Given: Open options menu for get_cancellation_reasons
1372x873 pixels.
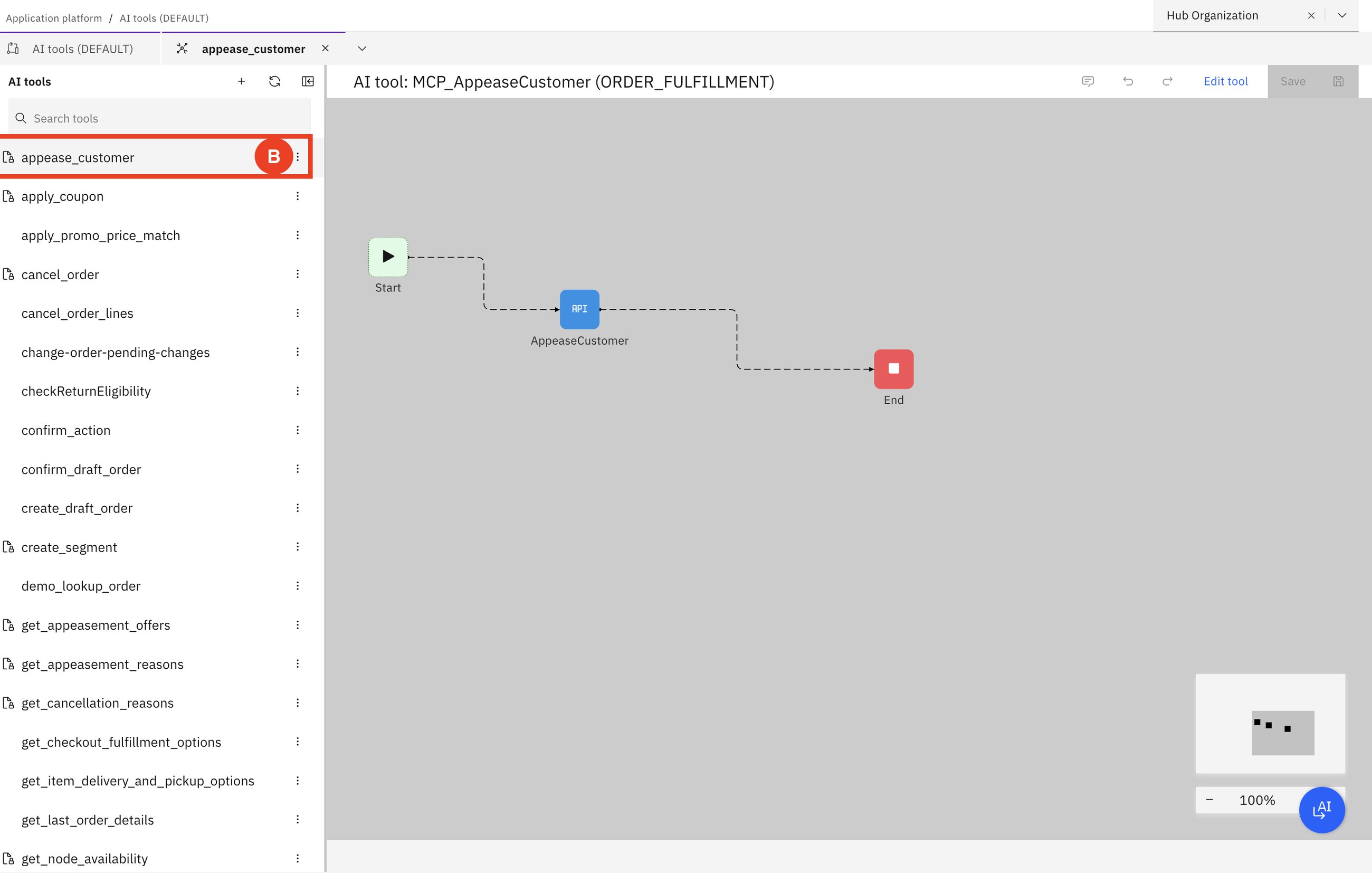Looking at the screenshot, I should point(298,703).
